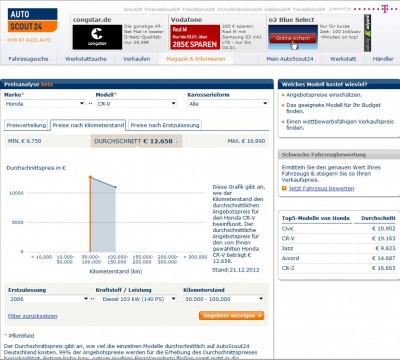Open the Magazin & Informieren menu
This screenshot has height=360, width=400.
coord(196,59)
